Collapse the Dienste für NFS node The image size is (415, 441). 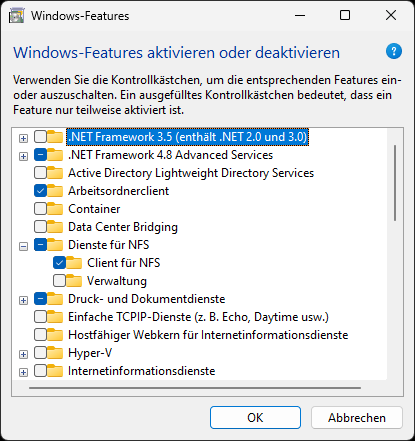coord(23,246)
